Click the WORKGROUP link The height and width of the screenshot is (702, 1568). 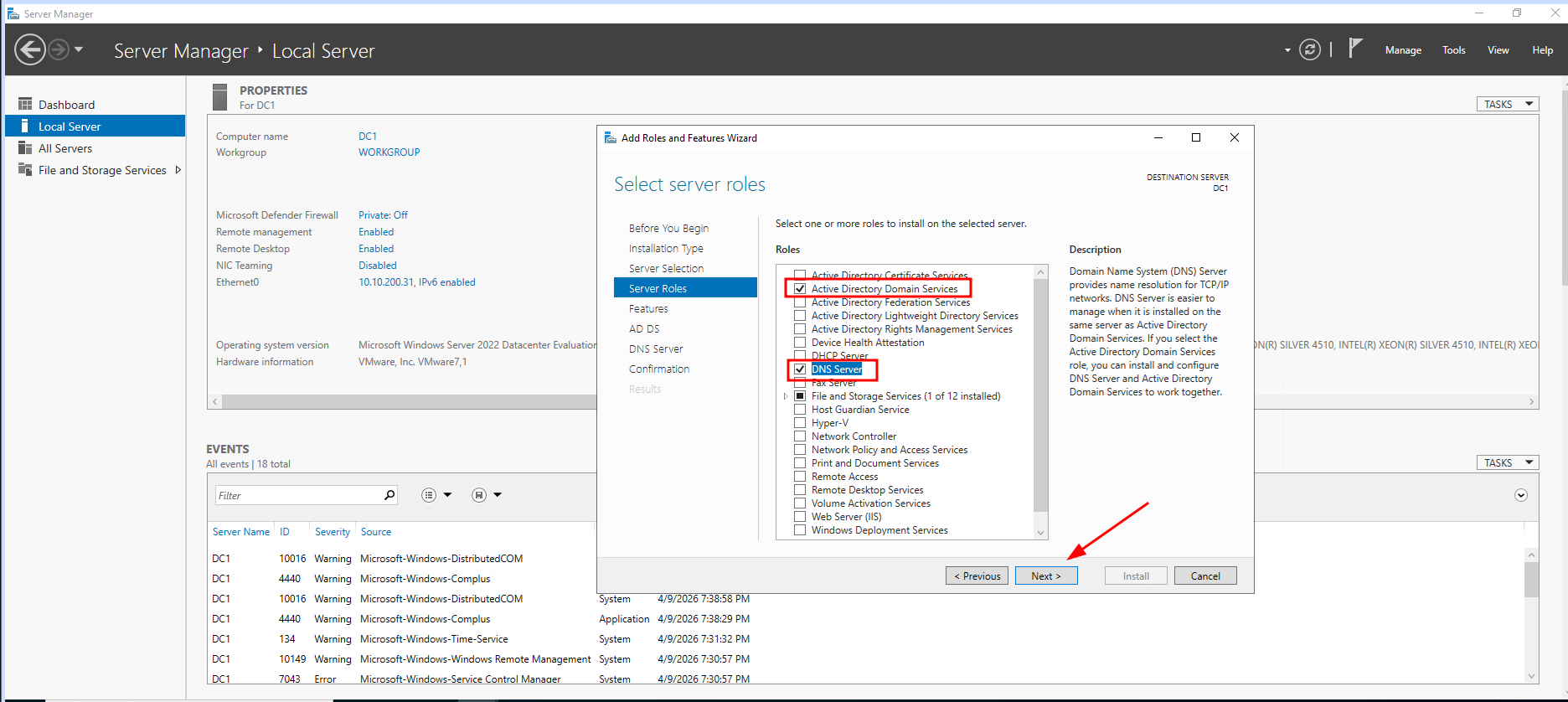tap(389, 152)
